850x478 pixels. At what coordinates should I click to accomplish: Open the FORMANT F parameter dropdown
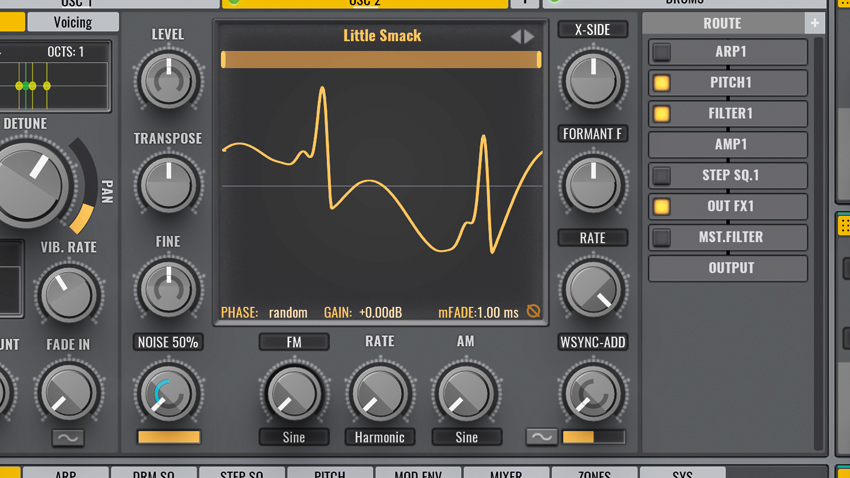click(593, 134)
